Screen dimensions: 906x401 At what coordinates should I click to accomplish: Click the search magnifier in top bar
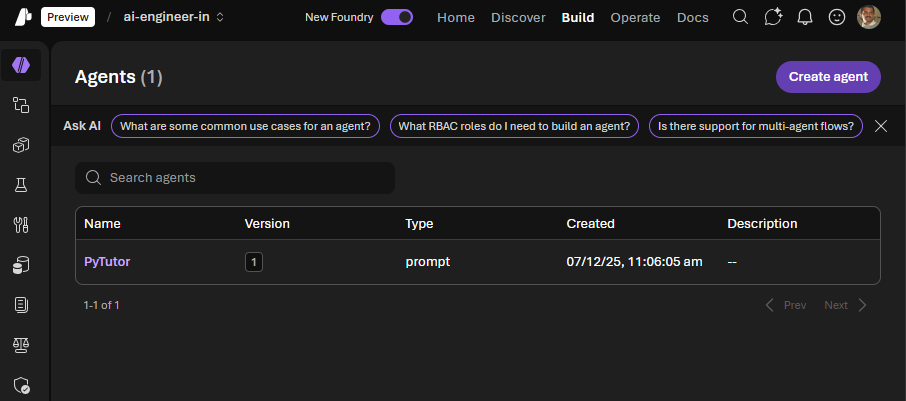click(x=740, y=17)
